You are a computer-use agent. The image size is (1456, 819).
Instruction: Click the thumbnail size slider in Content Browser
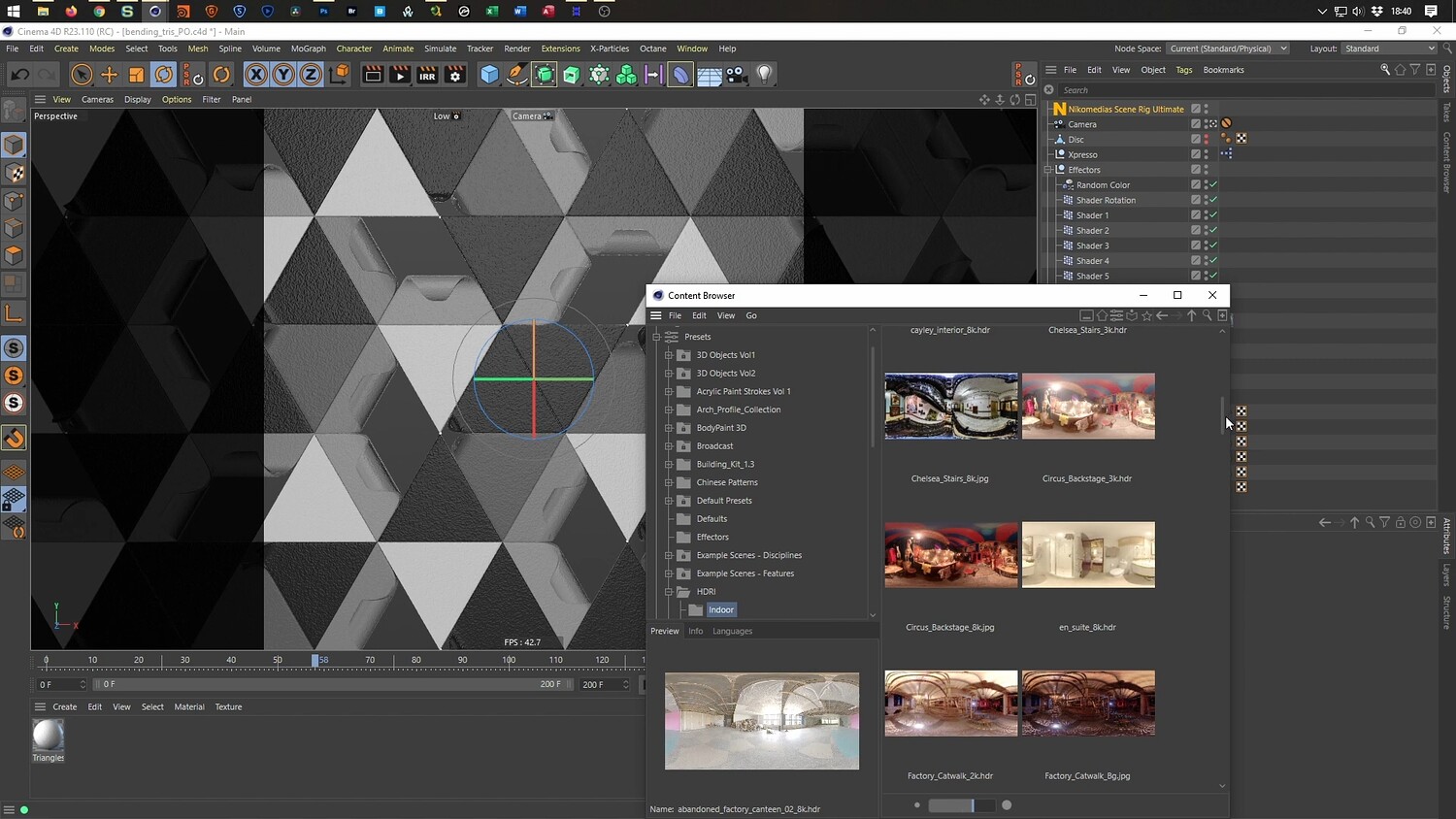(961, 804)
